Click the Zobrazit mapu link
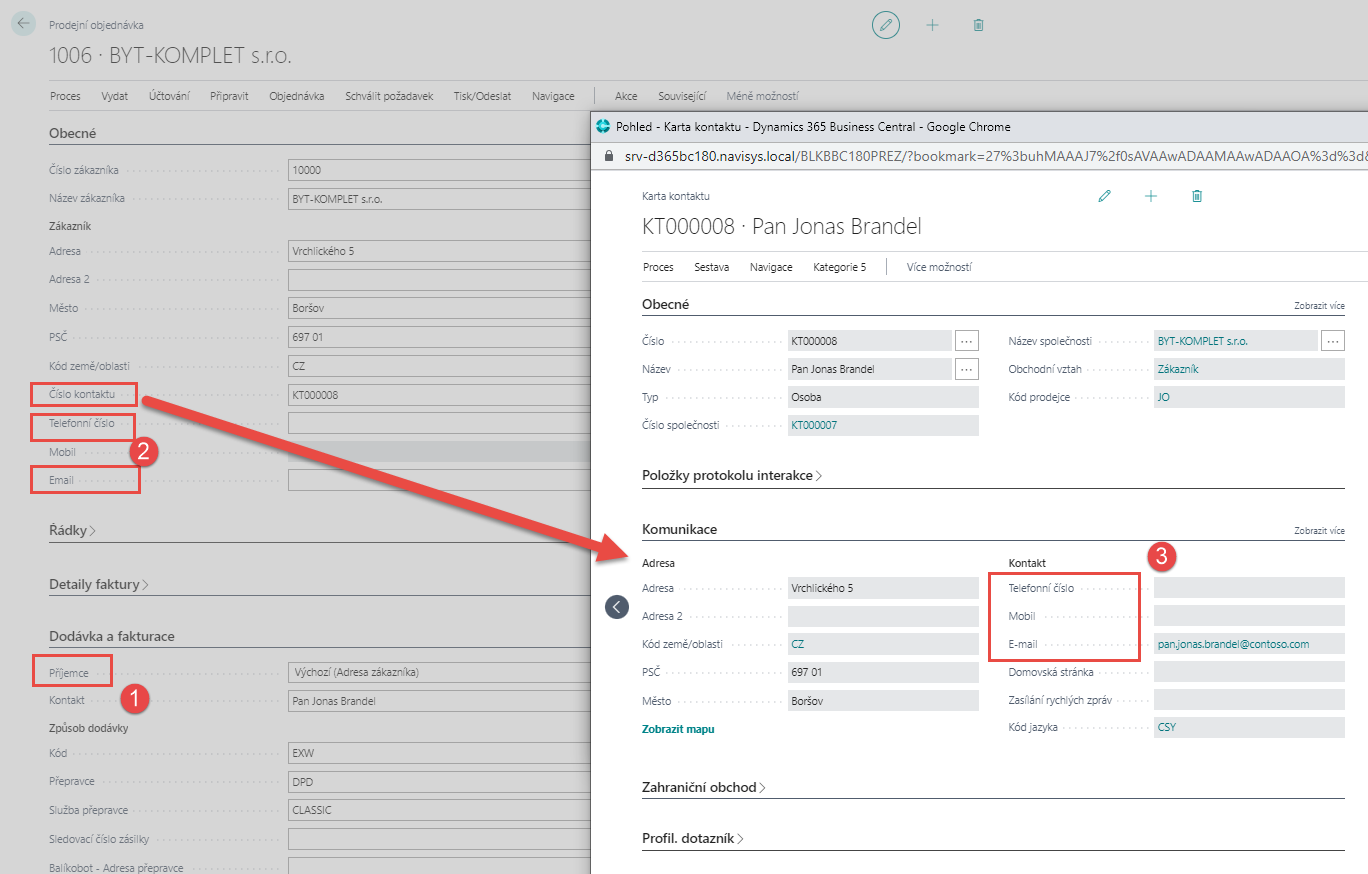The width and height of the screenshot is (1368, 874). (678, 729)
